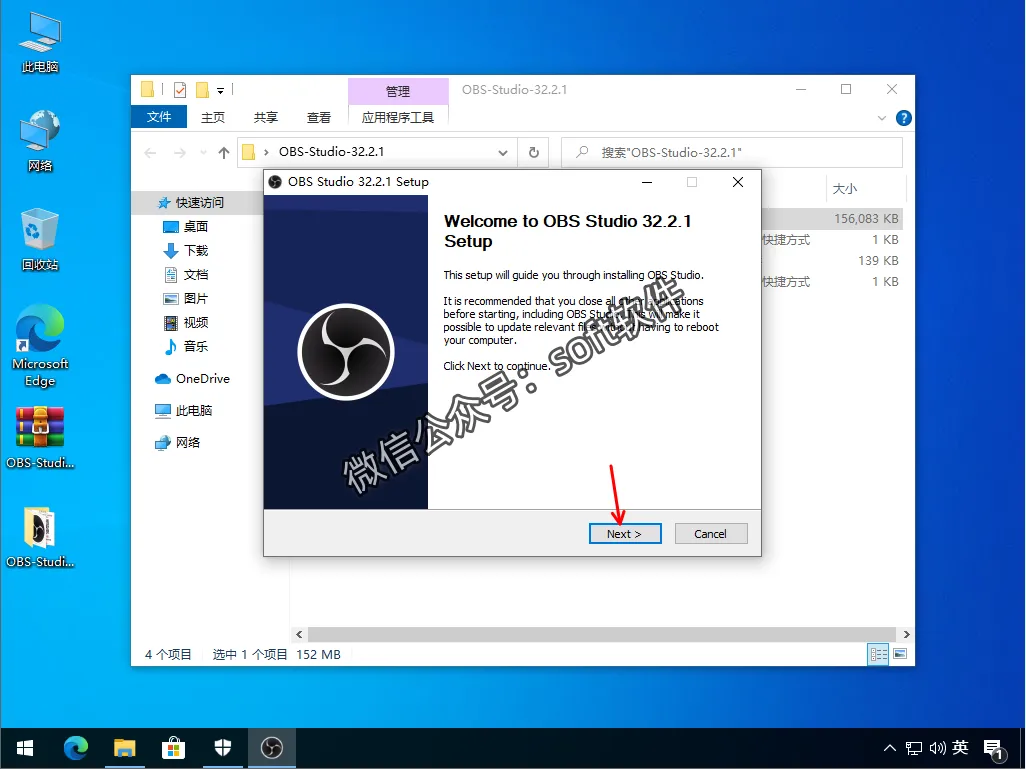This screenshot has height=769, width=1026.
Task: Switch to the 共享 ribbon tab
Action: click(x=266, y=117)
